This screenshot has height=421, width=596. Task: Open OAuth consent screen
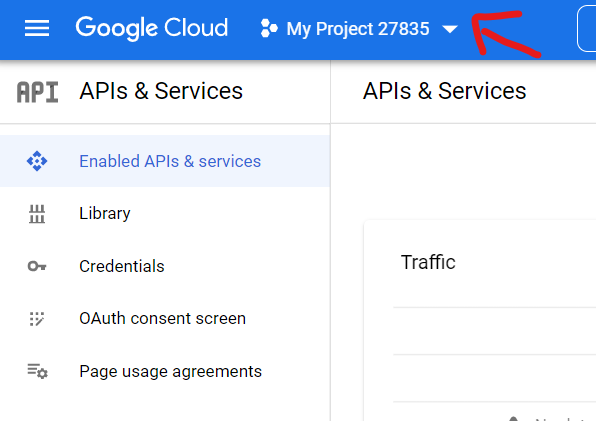point(165,318)
